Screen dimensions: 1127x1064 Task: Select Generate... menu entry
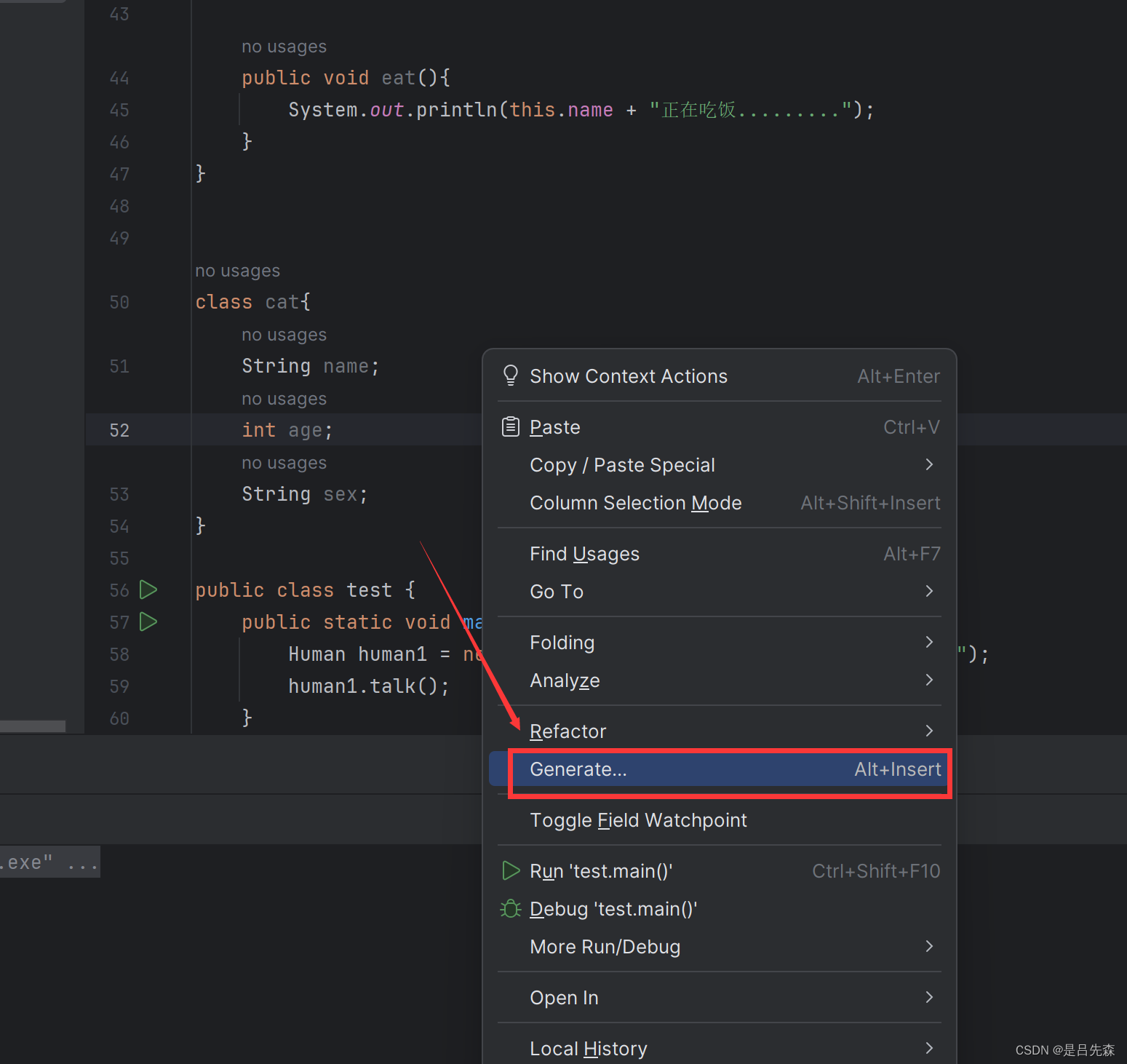720,769
